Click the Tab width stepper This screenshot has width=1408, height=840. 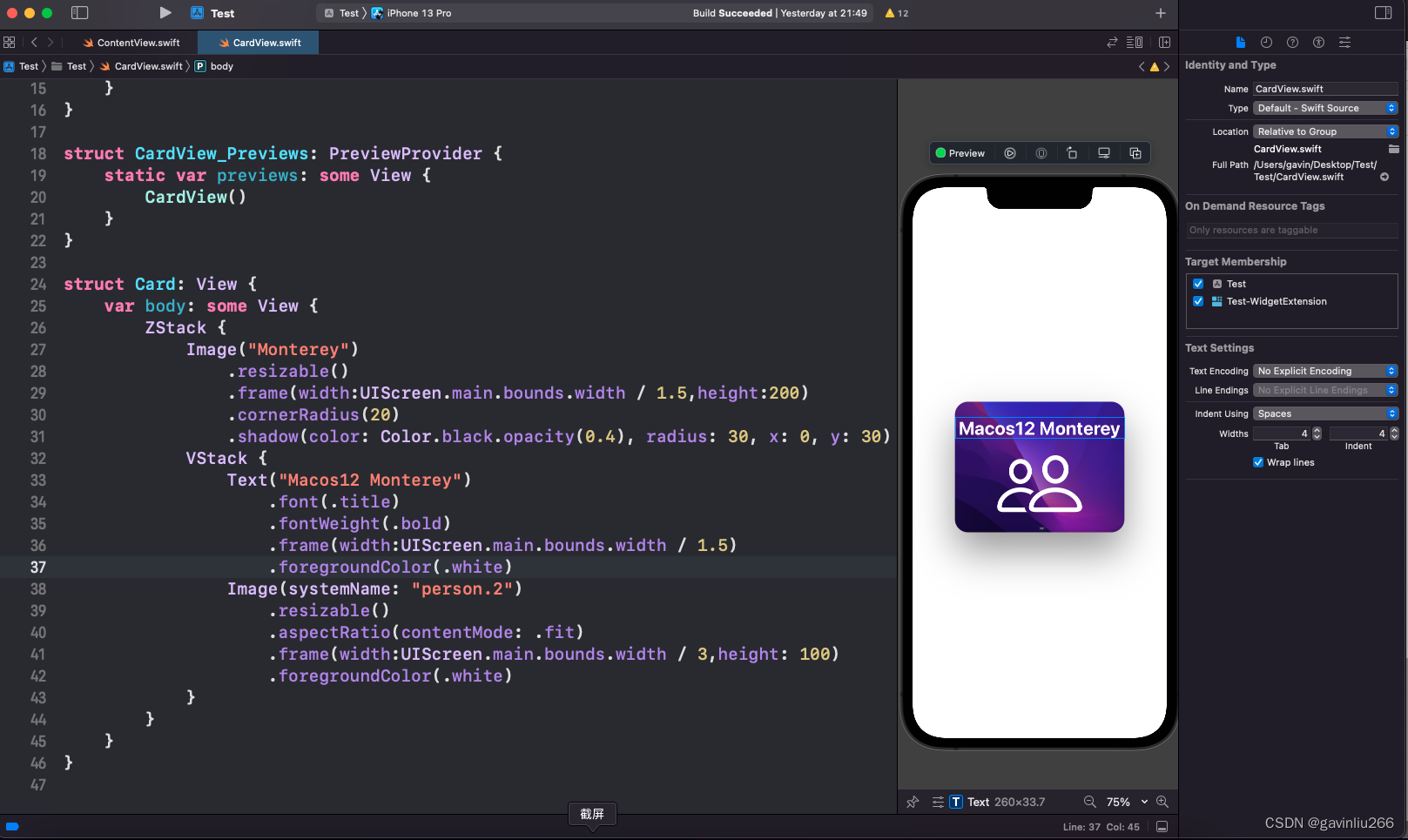(1317, 433)
